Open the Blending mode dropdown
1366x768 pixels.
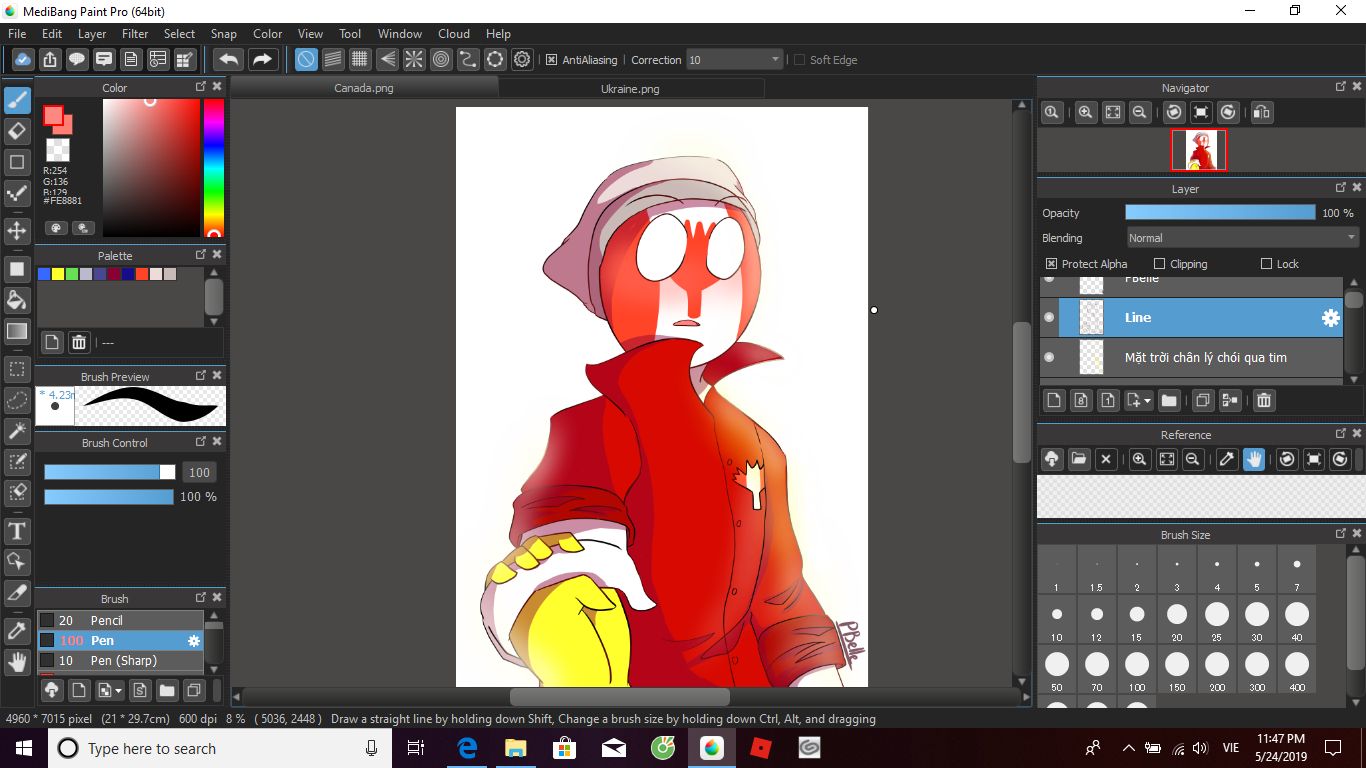pos(1241,238)
